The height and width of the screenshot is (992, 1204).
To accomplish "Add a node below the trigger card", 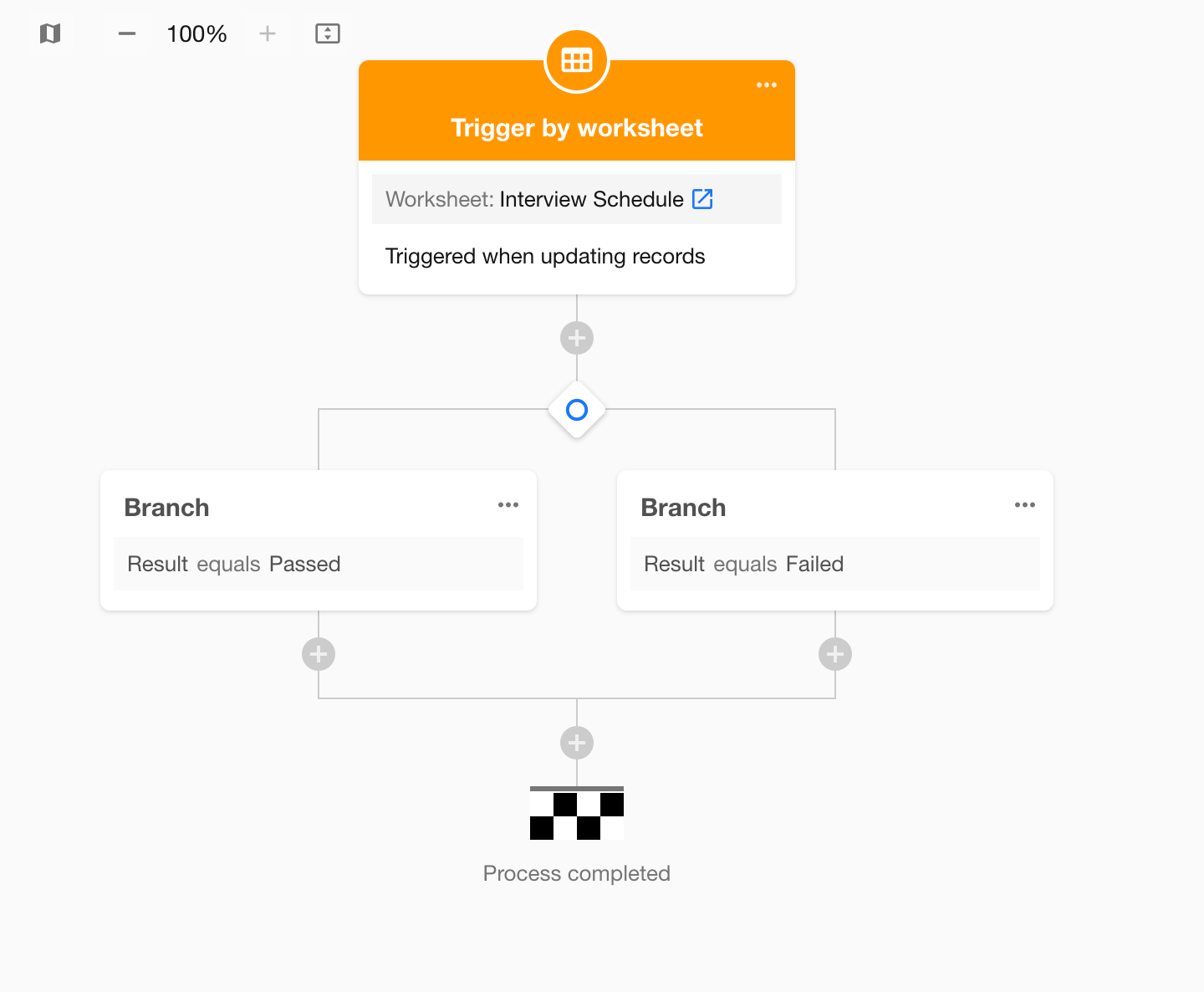I will pyautogui.click(x=577, y=338).
